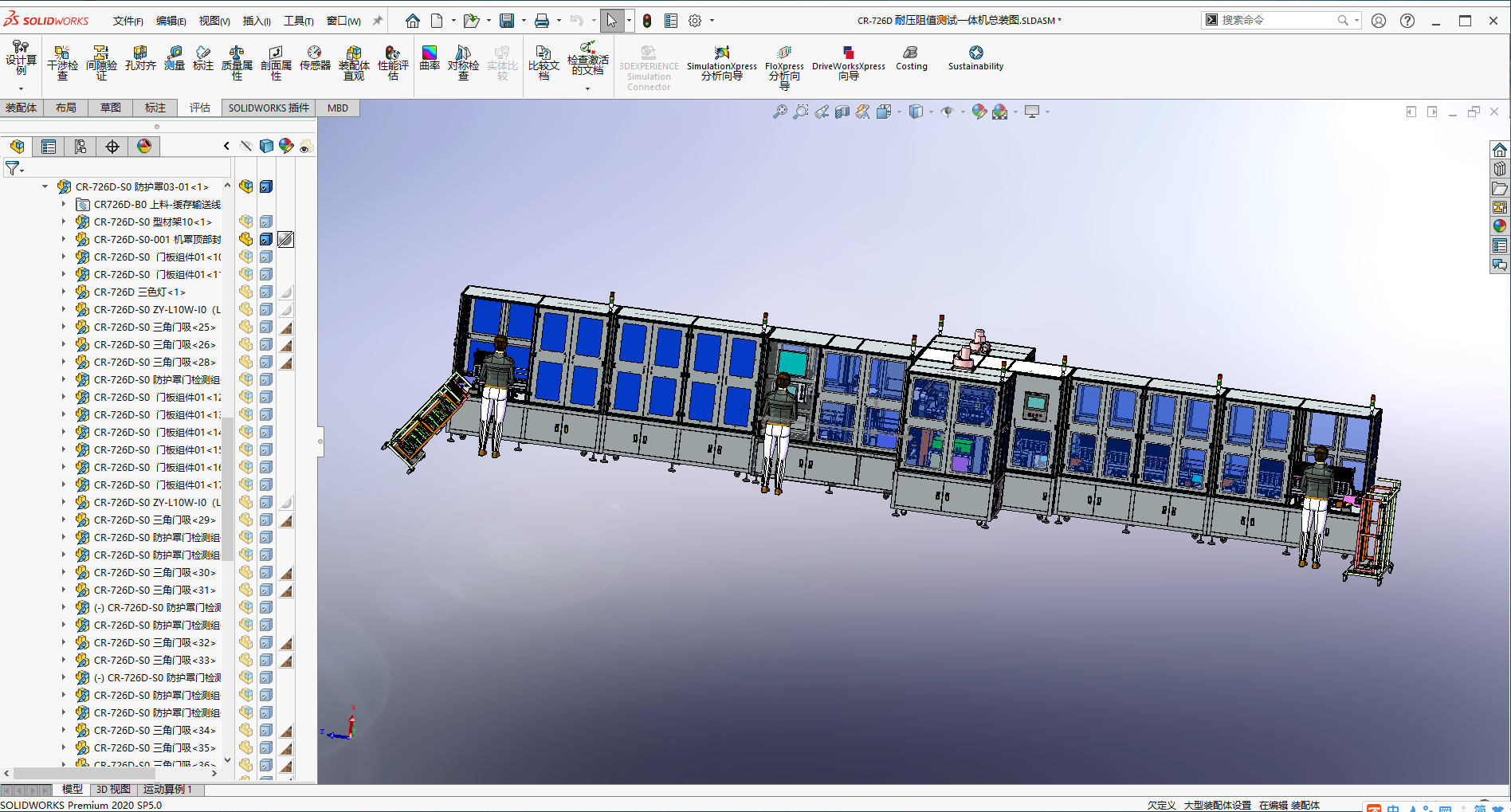Select the Model (模型) bottom tab
The image size is (1511, 812).
tap(73, 789)
